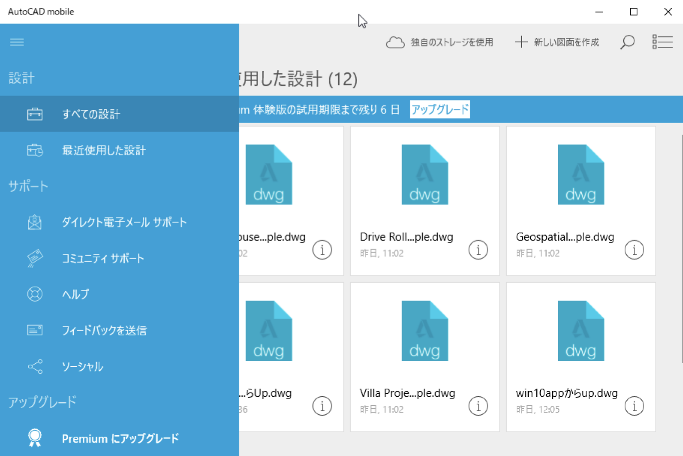Open the search magnifier
This screenshot has width=683, height=456.
click(x=627, y=42)
